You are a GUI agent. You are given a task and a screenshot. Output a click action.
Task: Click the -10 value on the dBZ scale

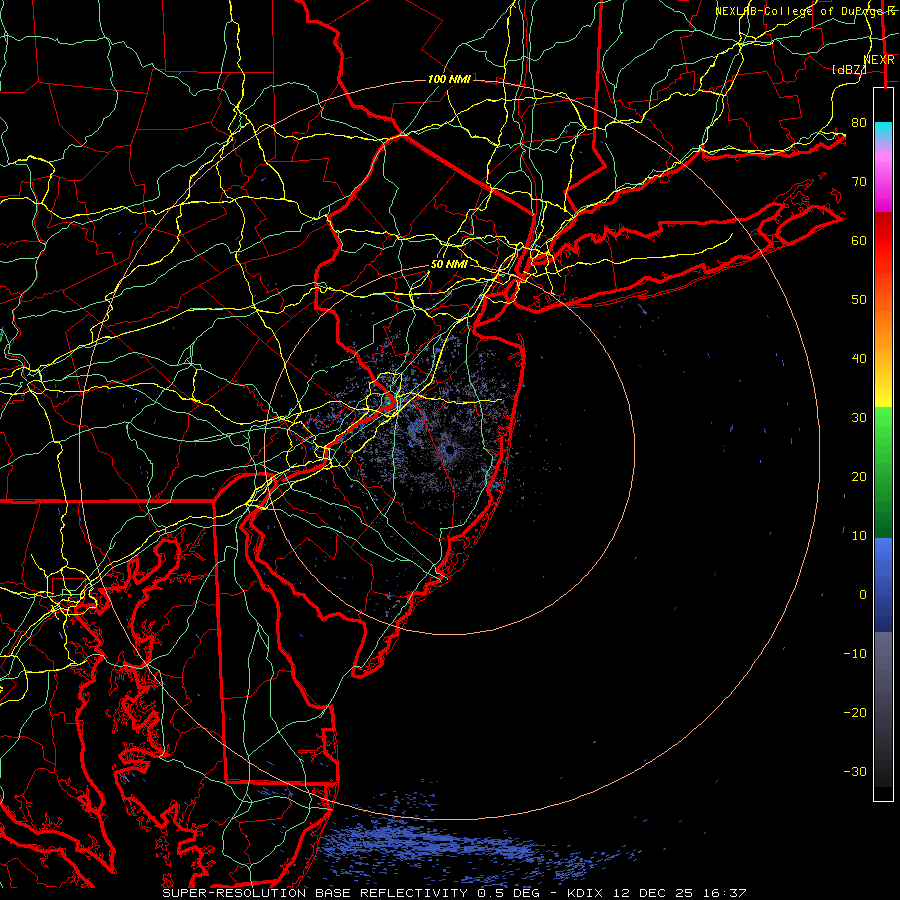[855, 653]
